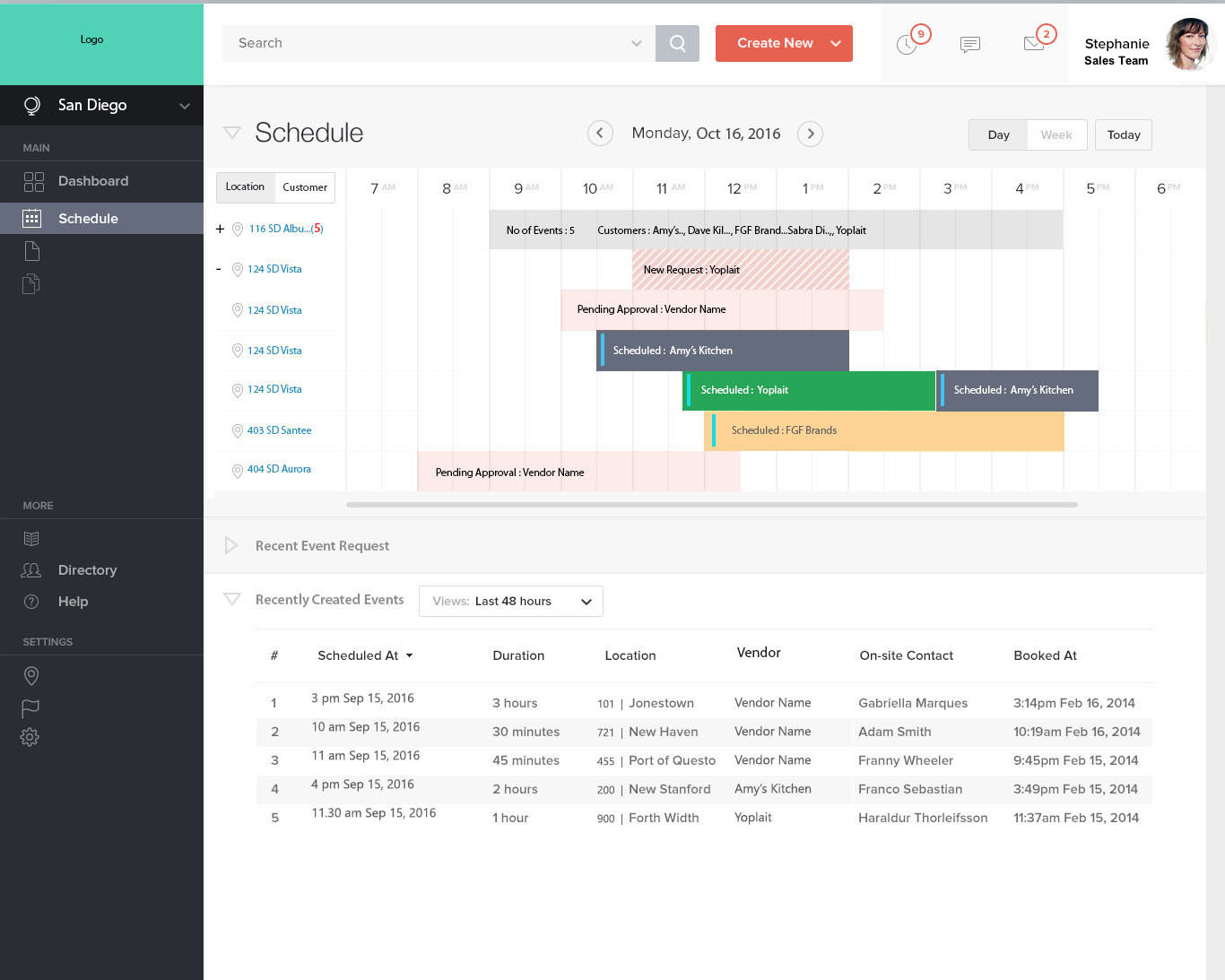This screenshot has width=1225, height=980.
Task: Open the mail inbox icon
Action: (x=1033, y=44)
